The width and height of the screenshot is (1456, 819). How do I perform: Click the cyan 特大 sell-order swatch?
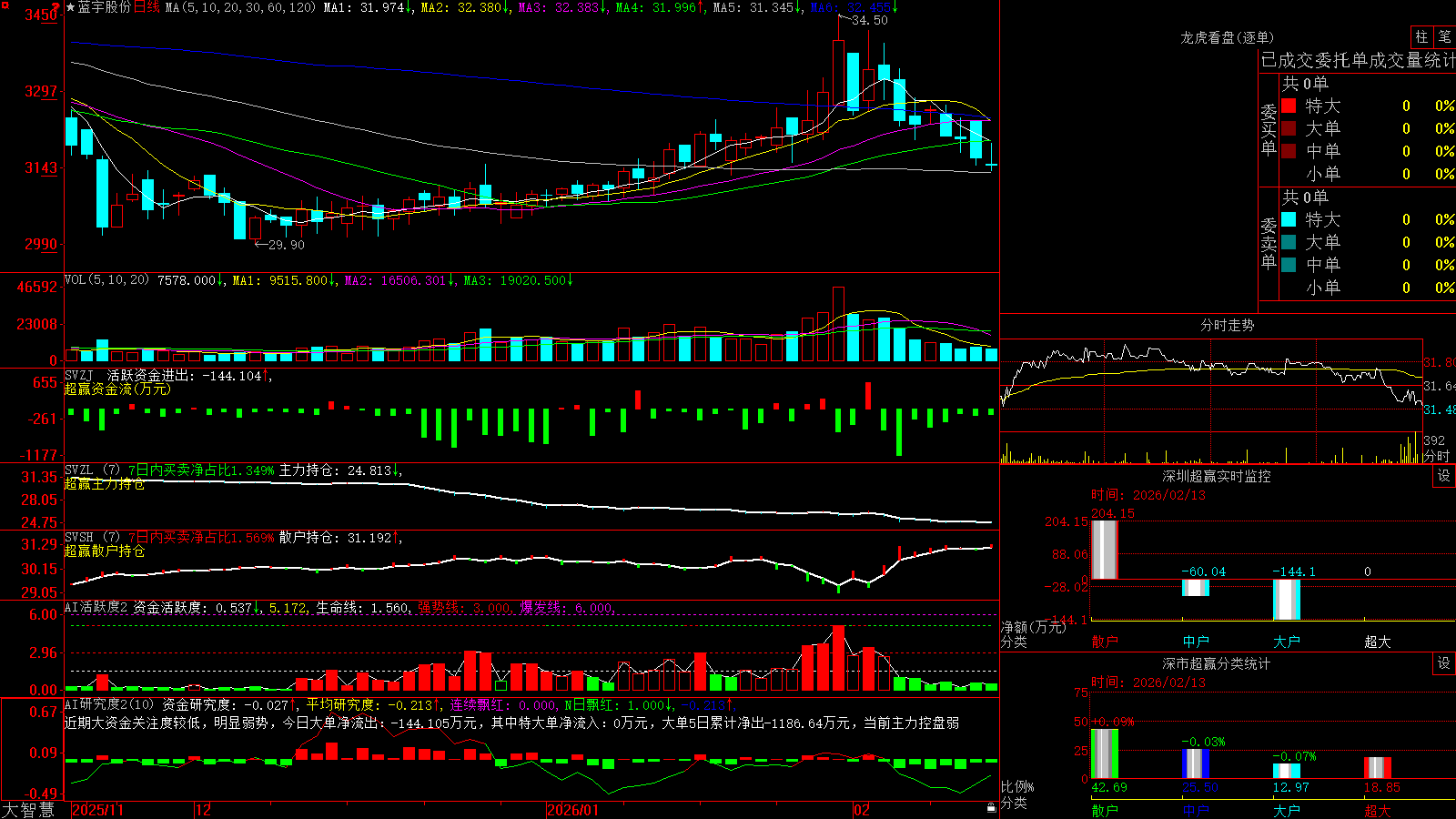1289,219
